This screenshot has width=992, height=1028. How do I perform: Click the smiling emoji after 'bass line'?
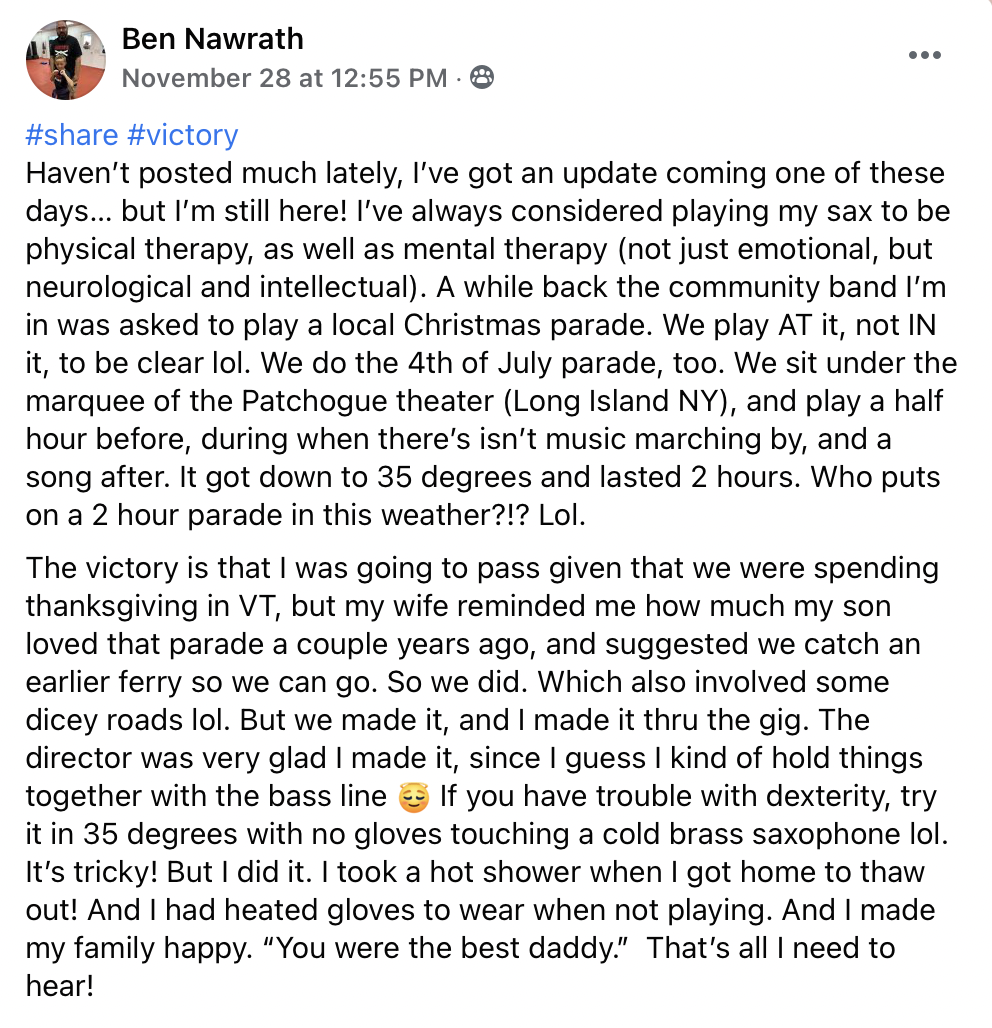[x=413, y=797]
